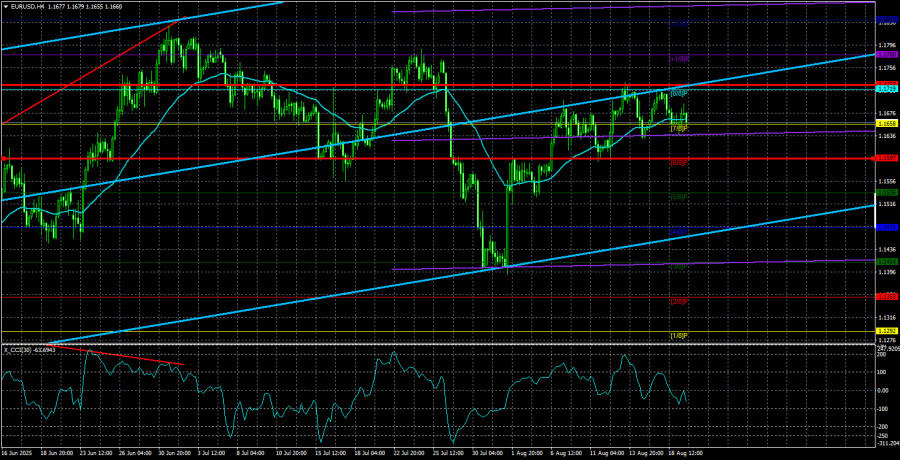Click 1.1396 on the price axis
This screenshot has height=460, width=900.
[887, 272]
